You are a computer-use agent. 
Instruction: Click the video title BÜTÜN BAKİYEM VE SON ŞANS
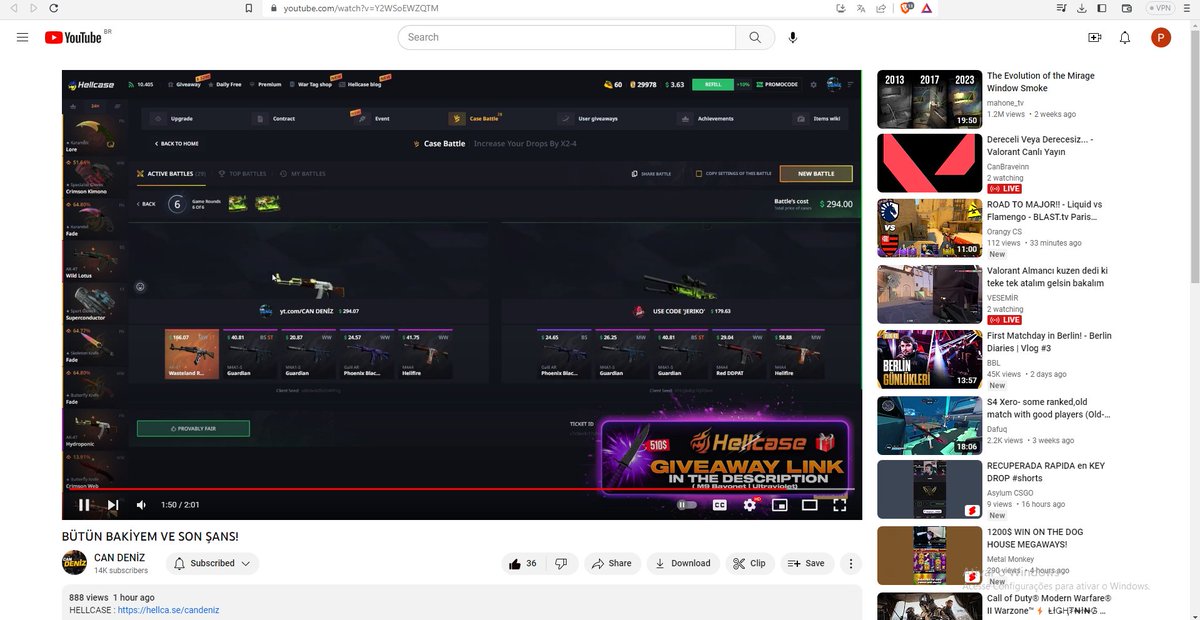150,537
